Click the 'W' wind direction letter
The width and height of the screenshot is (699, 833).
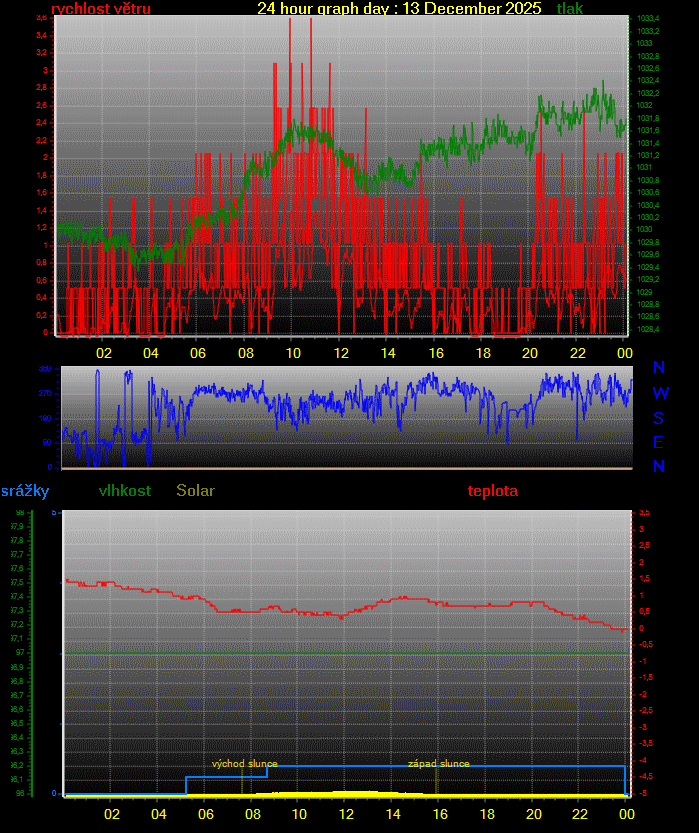(660, 393)
